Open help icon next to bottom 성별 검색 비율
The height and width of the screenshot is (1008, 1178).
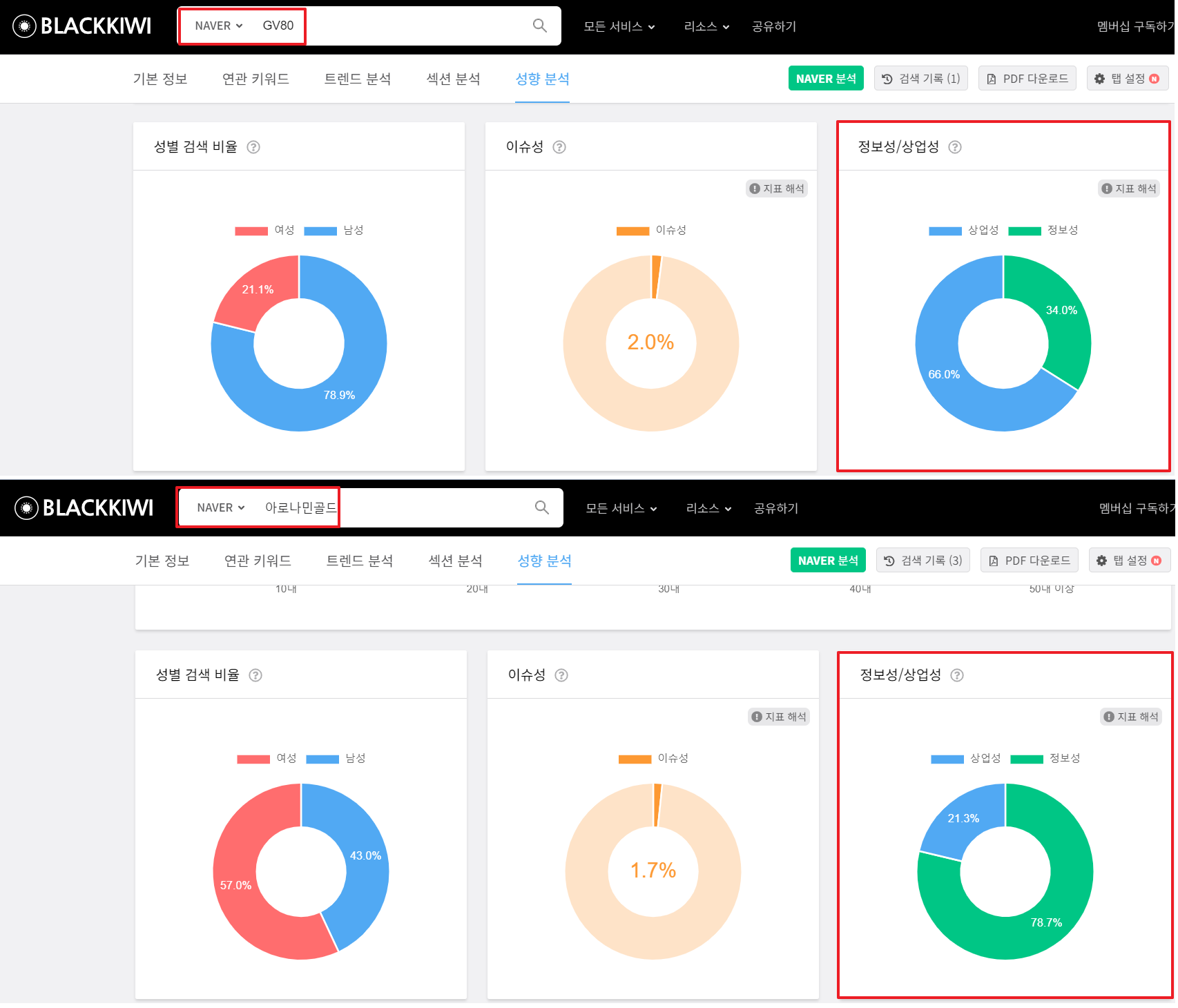click(x=255, y=675)
